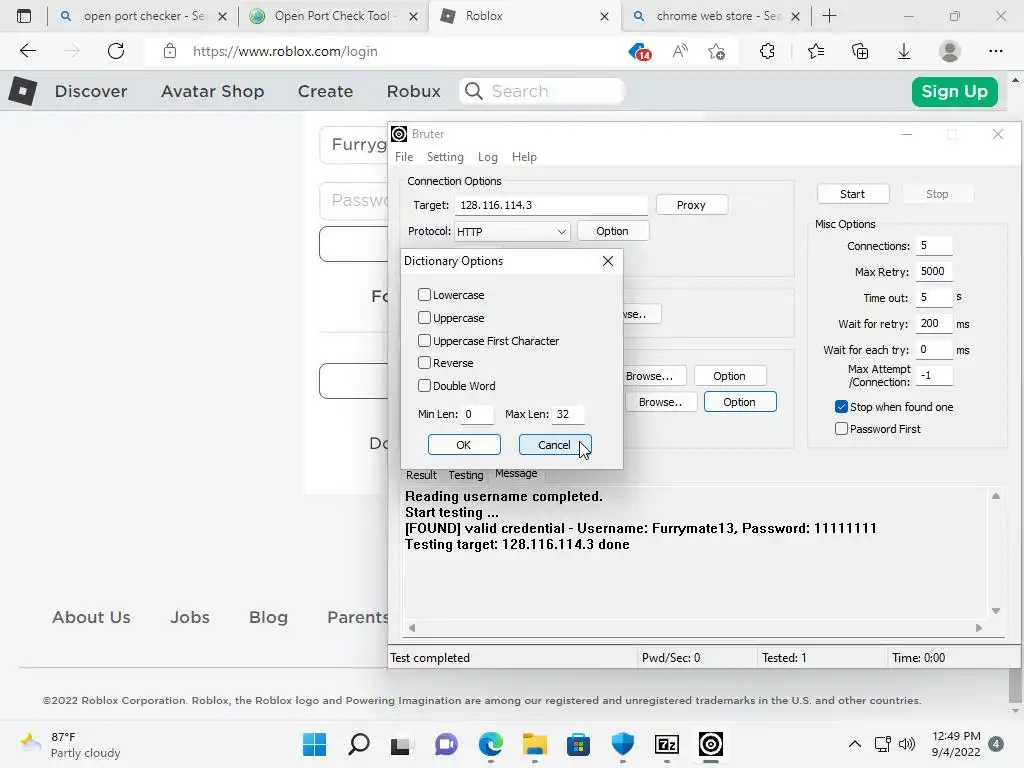Click the Max Retry value field
Image resolution: width=1024 pixels, height=768 pixels.
934,271
